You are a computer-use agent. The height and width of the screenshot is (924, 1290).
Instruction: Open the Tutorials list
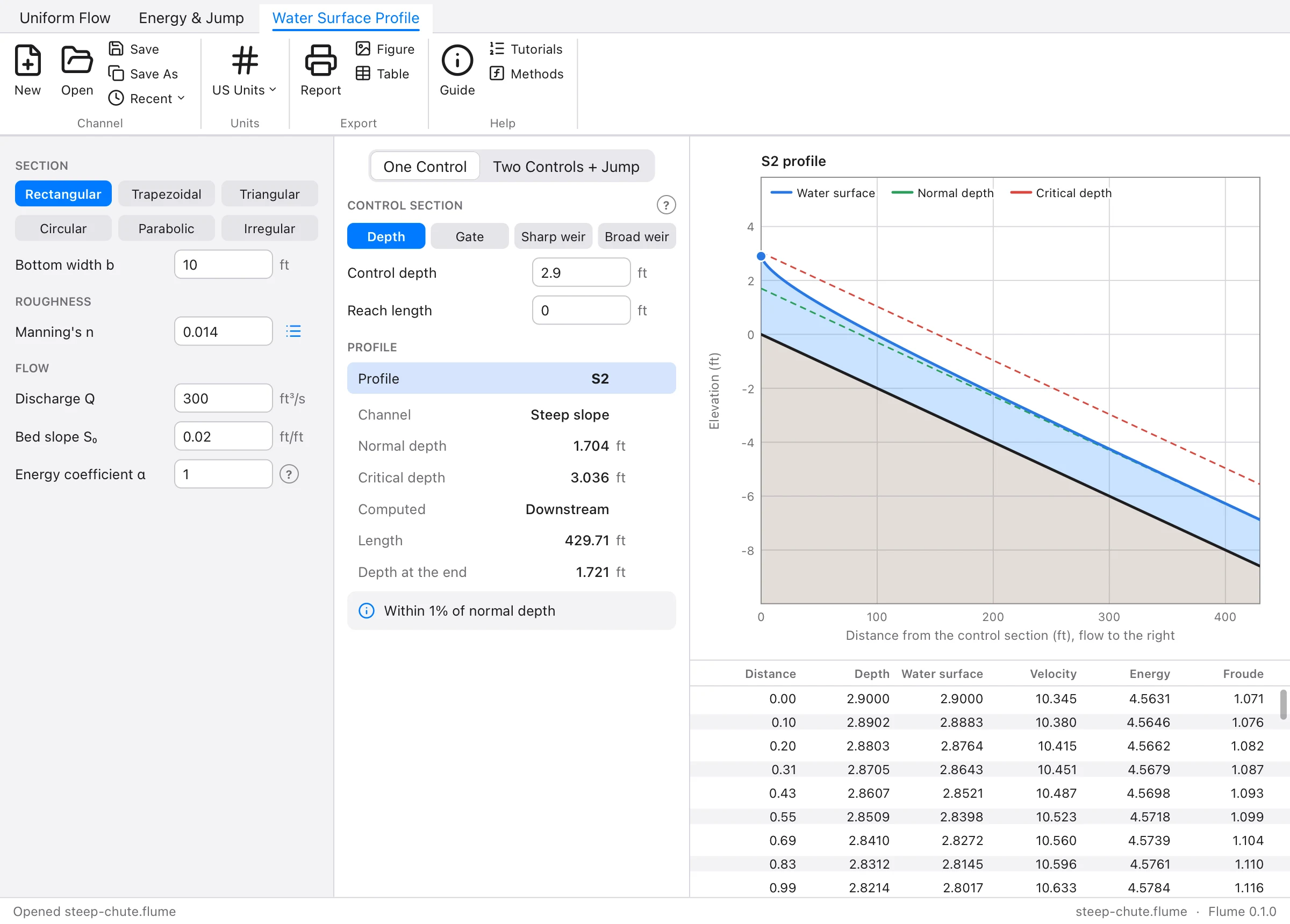coord(526,49)
